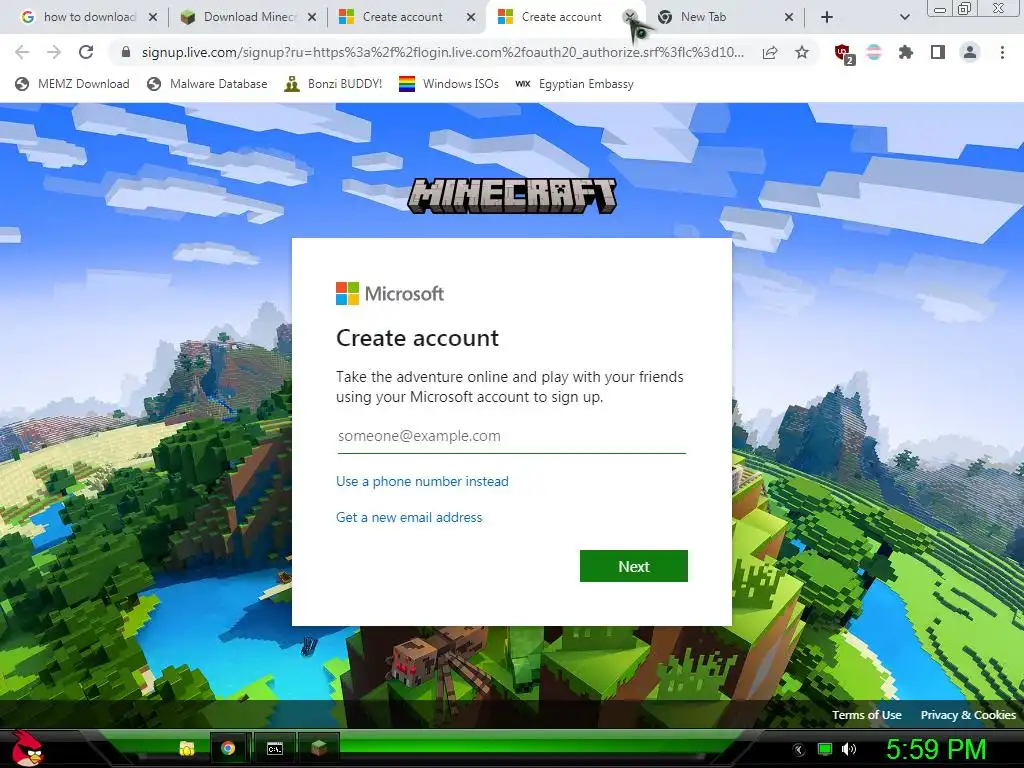Click the Microsoft logo
1024x768 pixels.
(390, 294)
